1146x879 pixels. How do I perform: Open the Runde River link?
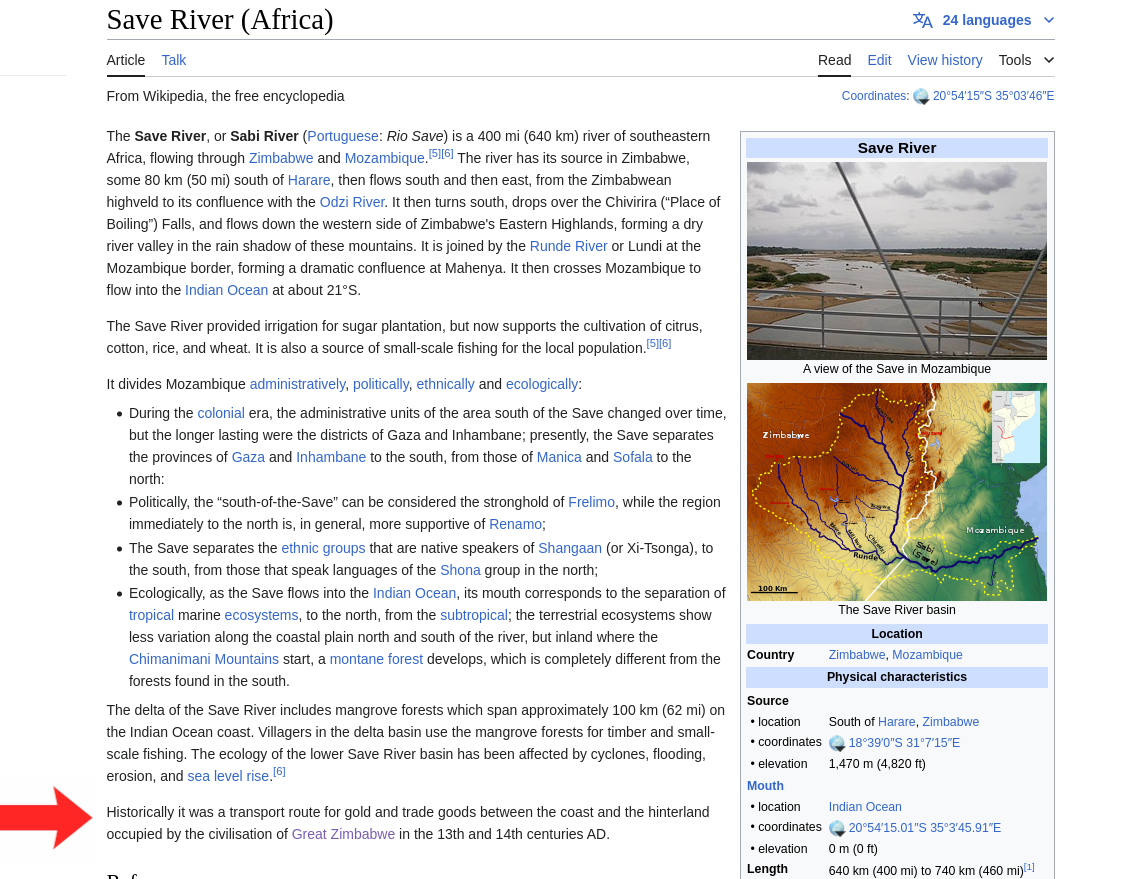click(x=569, y=246)
